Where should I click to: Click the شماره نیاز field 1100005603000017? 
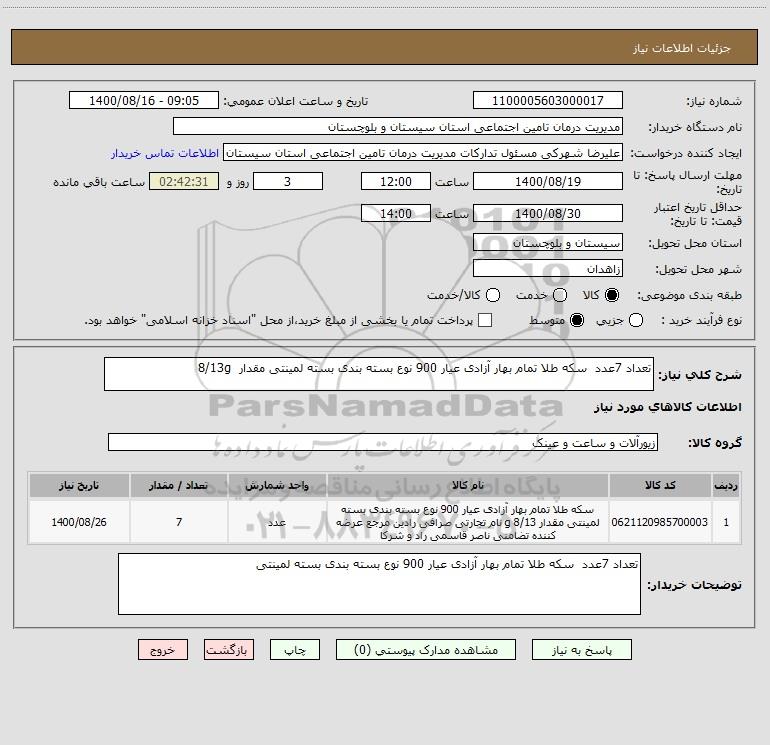(548, 101)
